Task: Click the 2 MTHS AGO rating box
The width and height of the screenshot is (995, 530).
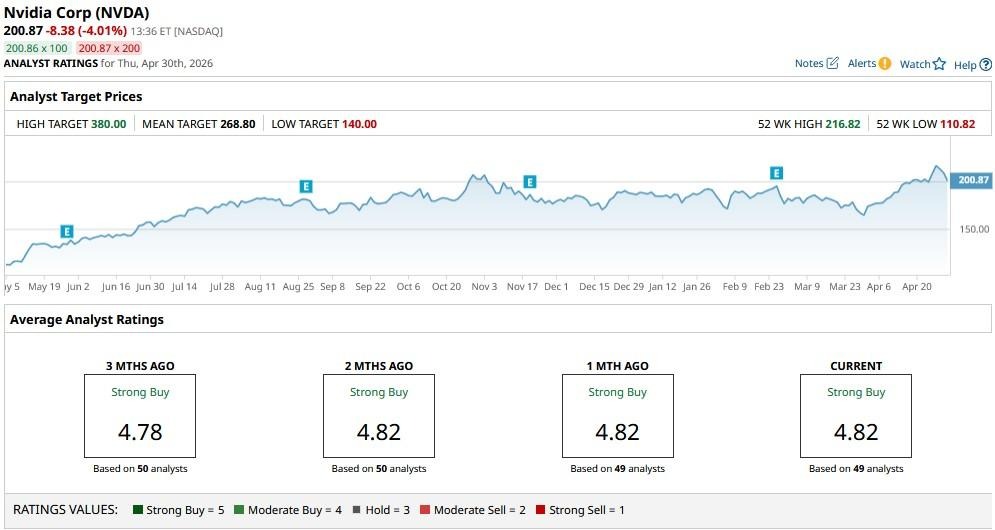Action: [379, 416]
